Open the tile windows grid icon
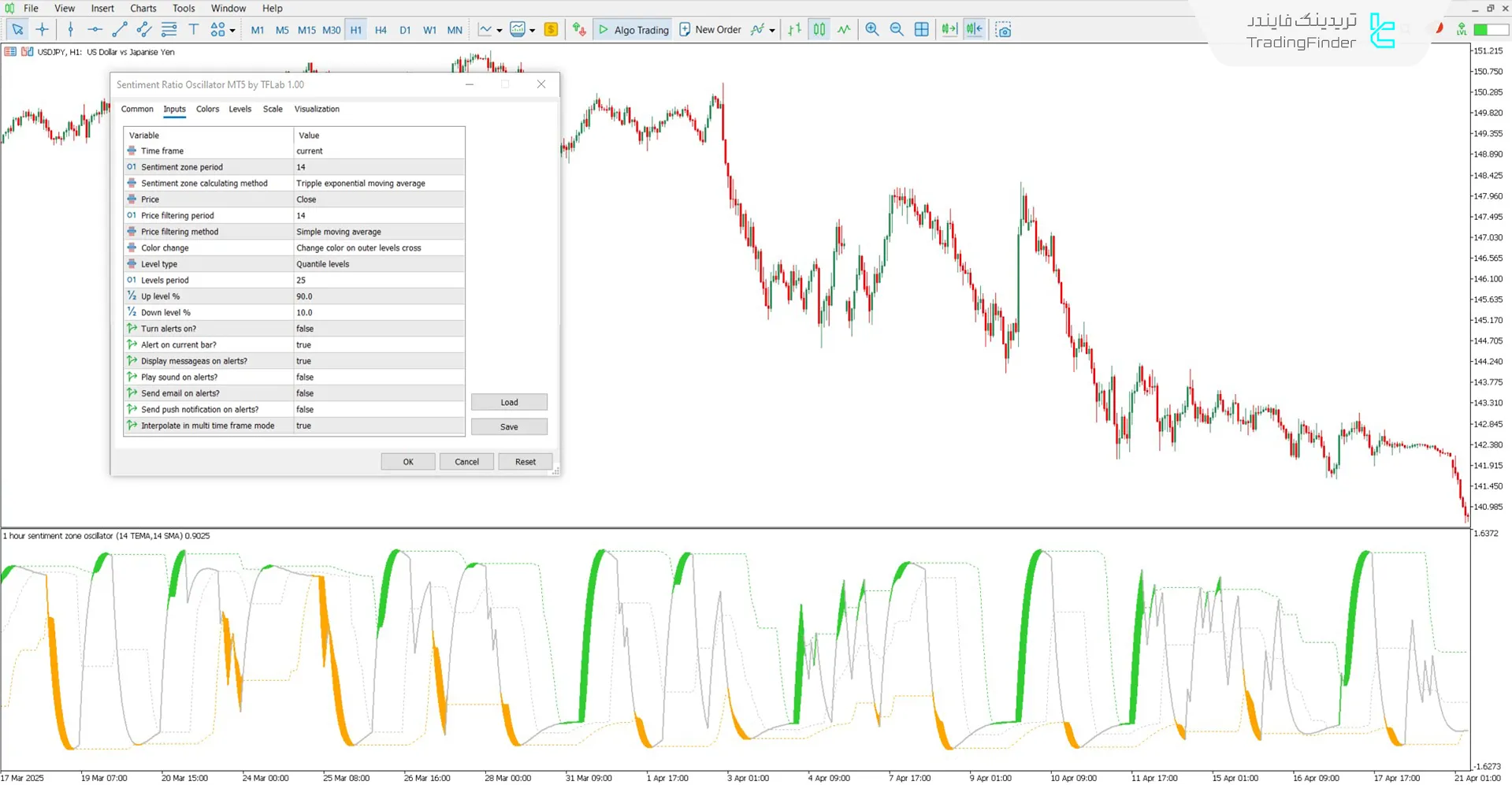The height and width of the screenshot is (785, 1512). pyautogui.click(x=921, y=30)
